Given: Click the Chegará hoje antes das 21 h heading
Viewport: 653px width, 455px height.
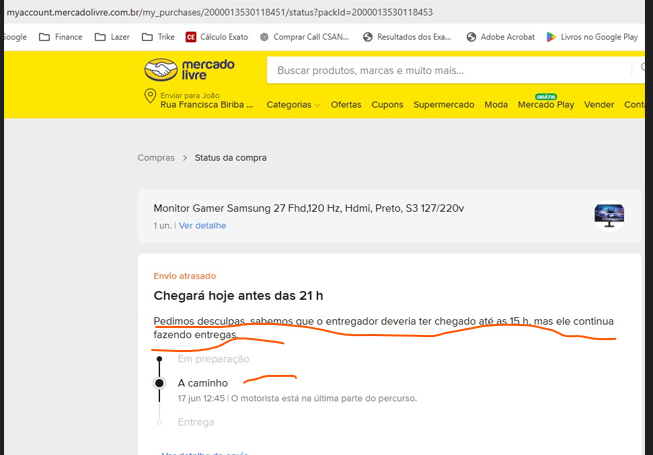Looking at the screenshot, I should pyautogui.click(x=238, y=296).
